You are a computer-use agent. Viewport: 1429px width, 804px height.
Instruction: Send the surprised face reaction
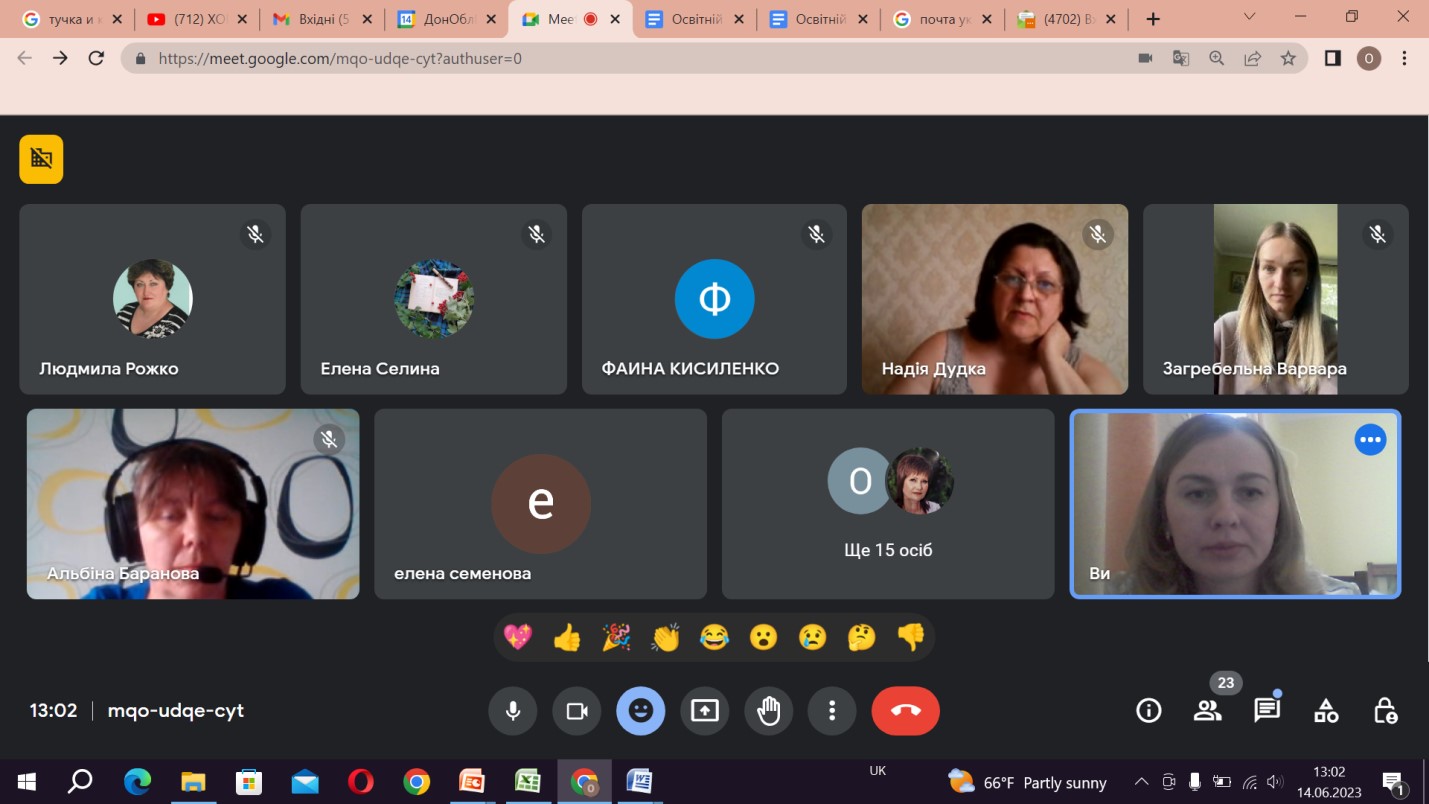pos(763,637)
